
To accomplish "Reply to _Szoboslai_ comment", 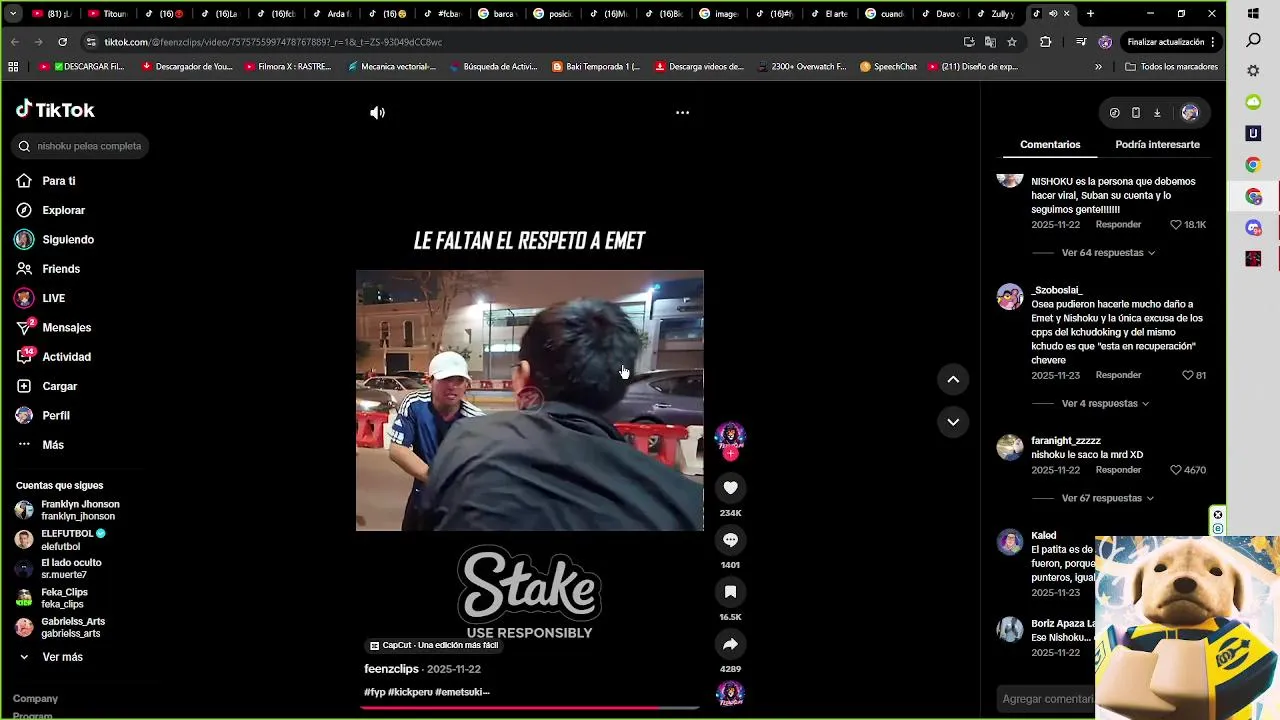I will click(x=1118, y=375).
